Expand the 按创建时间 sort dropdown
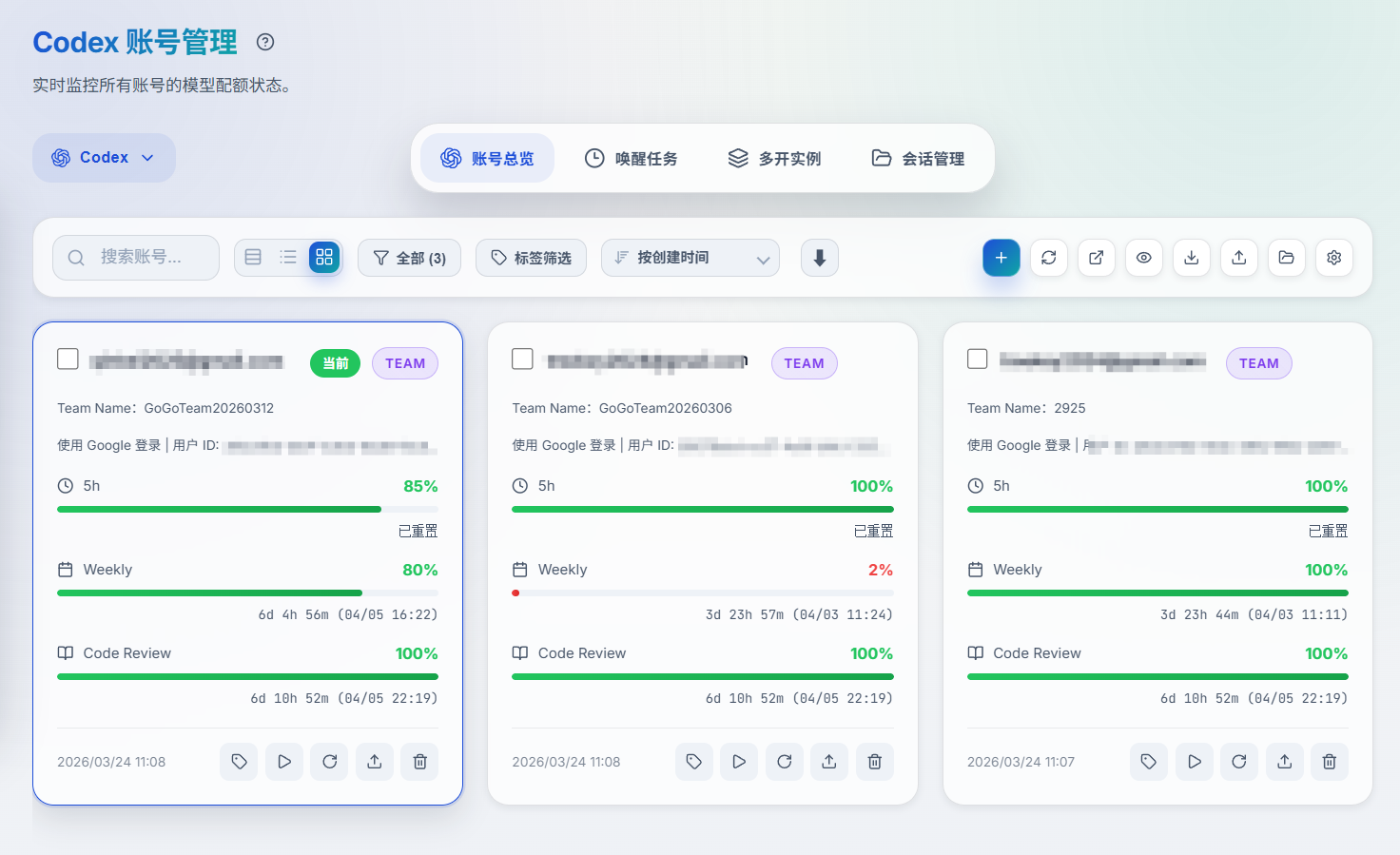The width and height of the screenshot is (1400, 855). tap(690, 258)
